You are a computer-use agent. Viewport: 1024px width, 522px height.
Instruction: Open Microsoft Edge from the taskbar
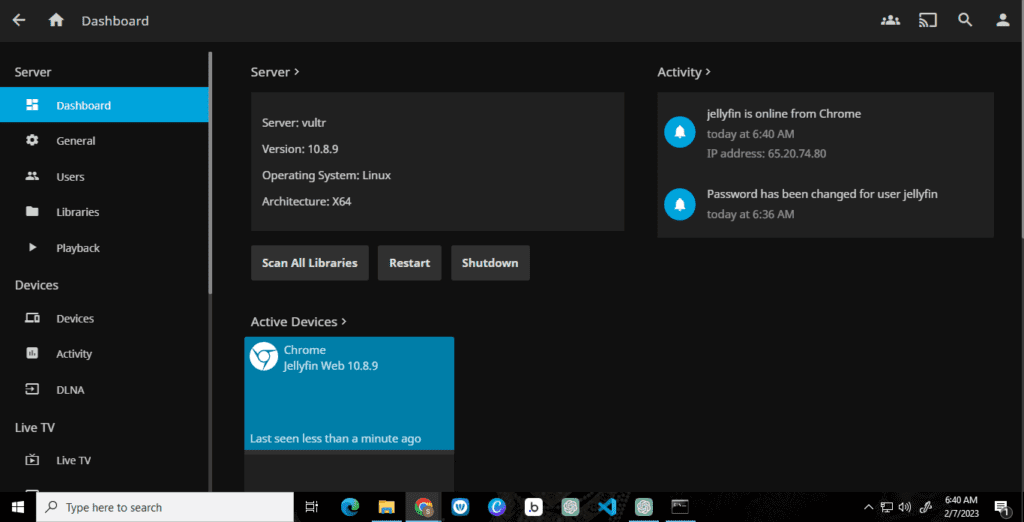coord(350,507)
